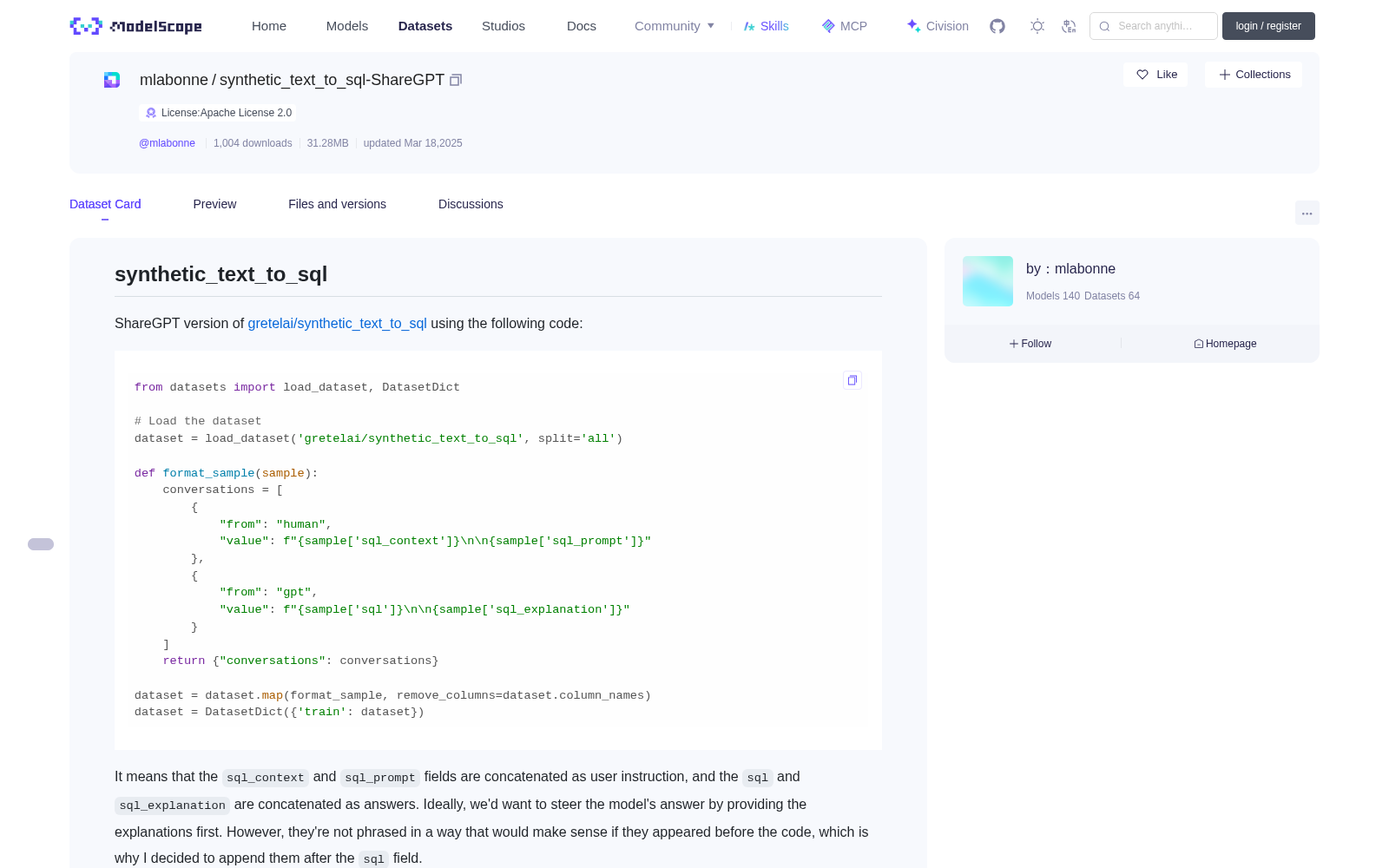Open the @mlabonne profile link
This screenshot has height=868, width=1389.
click(167, 143)
